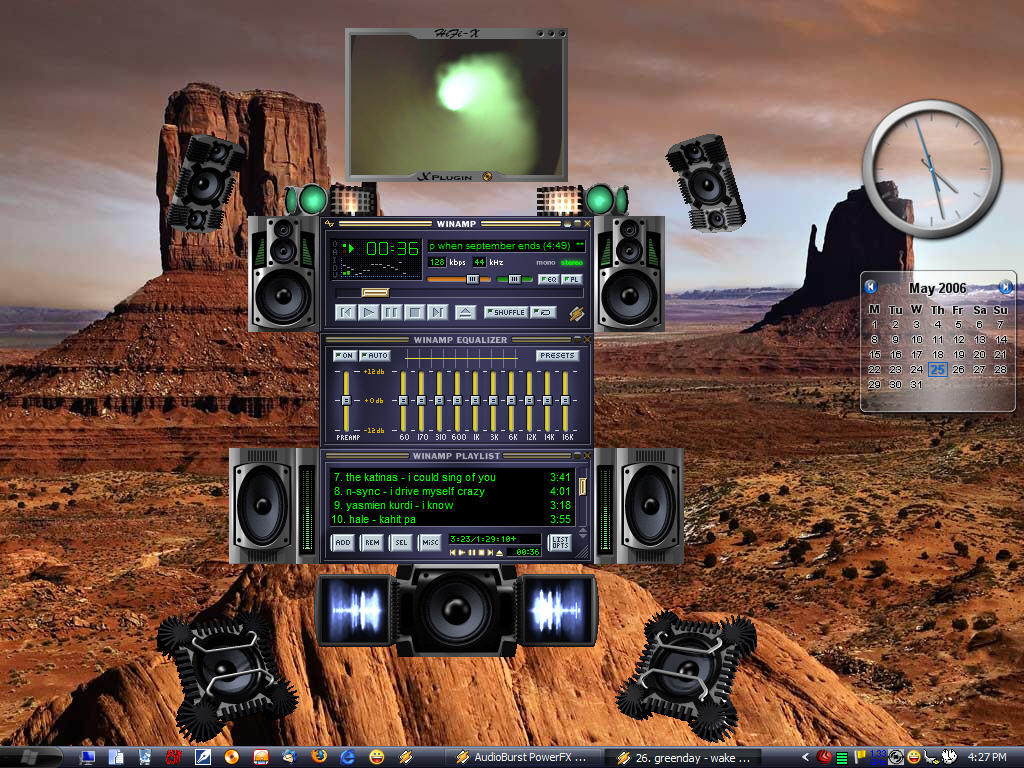Open the SEL menu in playlist
Image resolution: width=1024 pixels, height=768 pixels.
tap(401, 543)
